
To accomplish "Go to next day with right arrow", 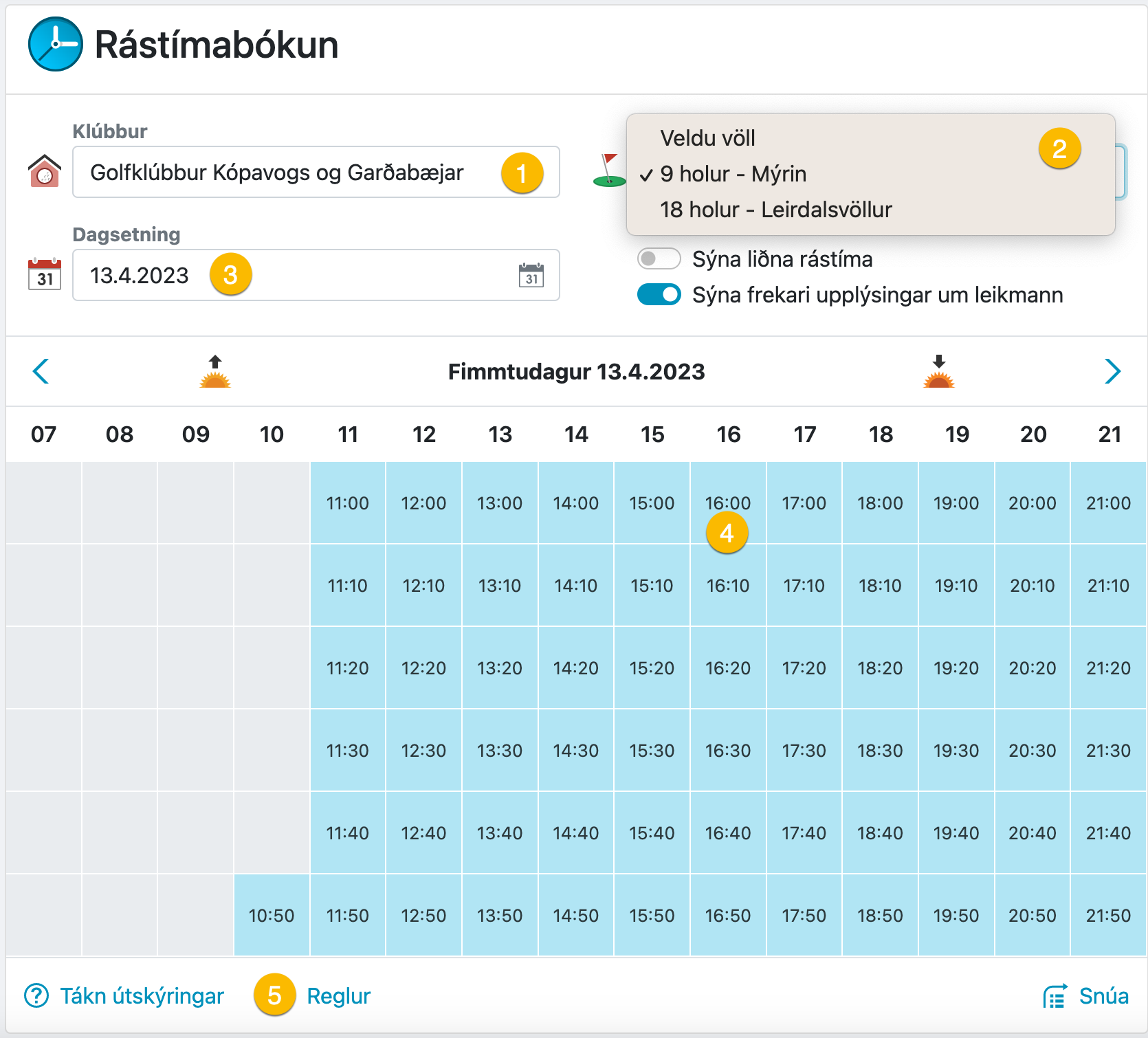I will (x=1112, y=371).
